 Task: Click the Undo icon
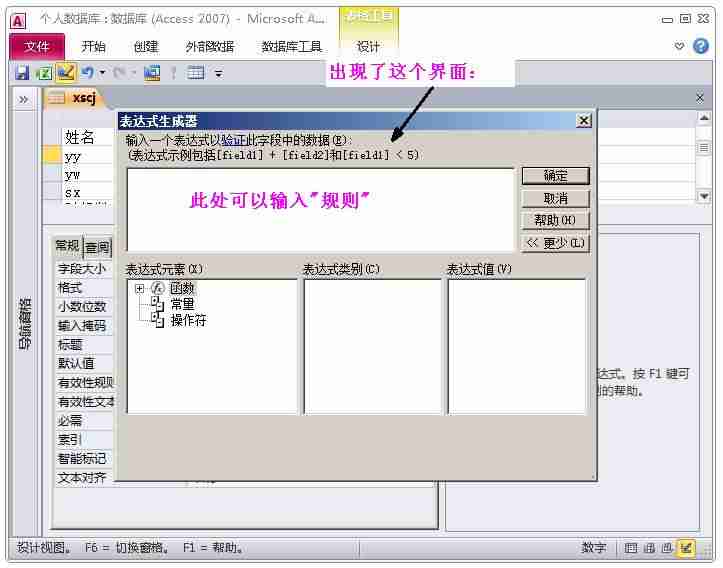click(87, 72)
